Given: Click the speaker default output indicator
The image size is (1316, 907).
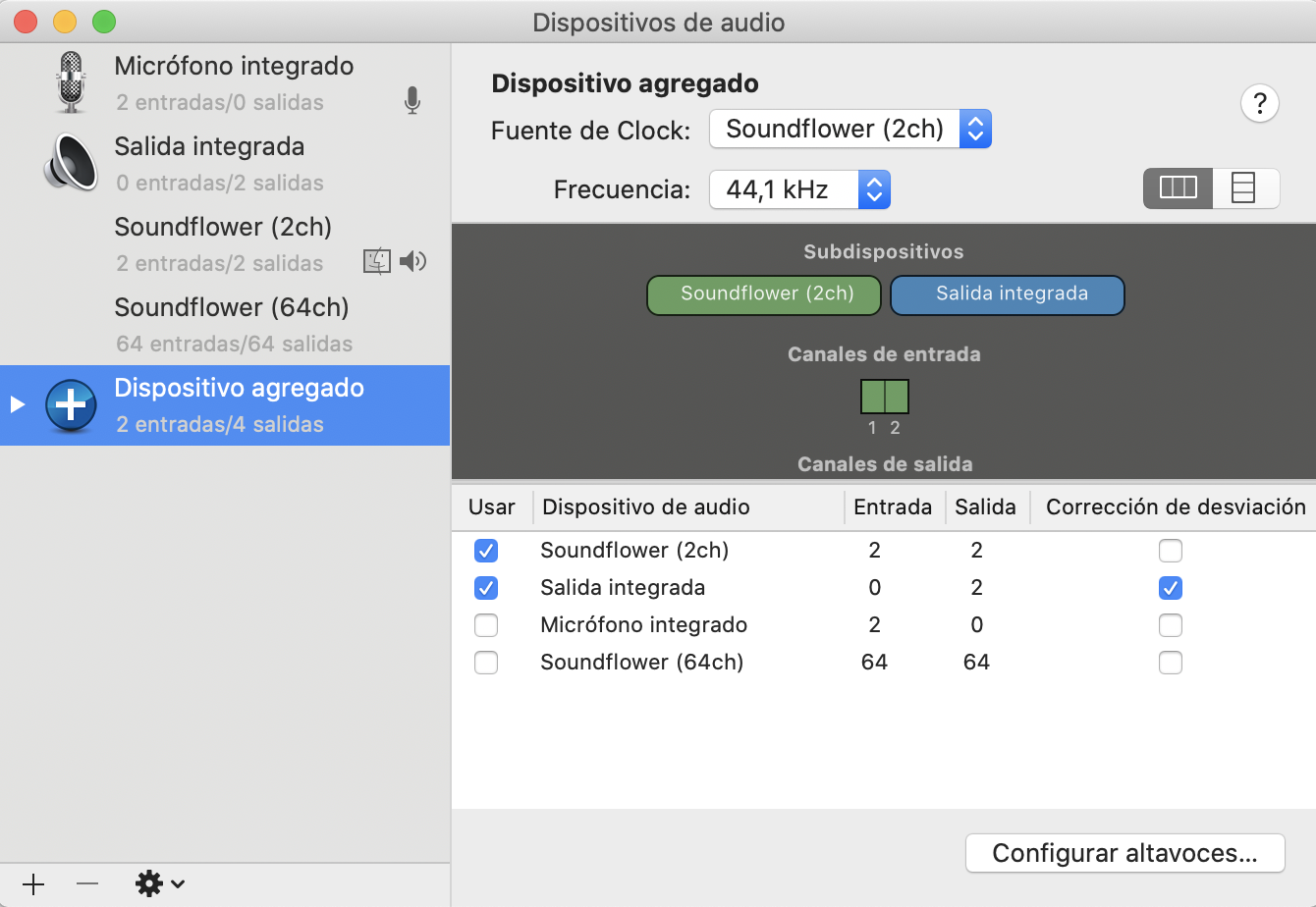Looking at the screenshot, I should [x=413, y=261].
